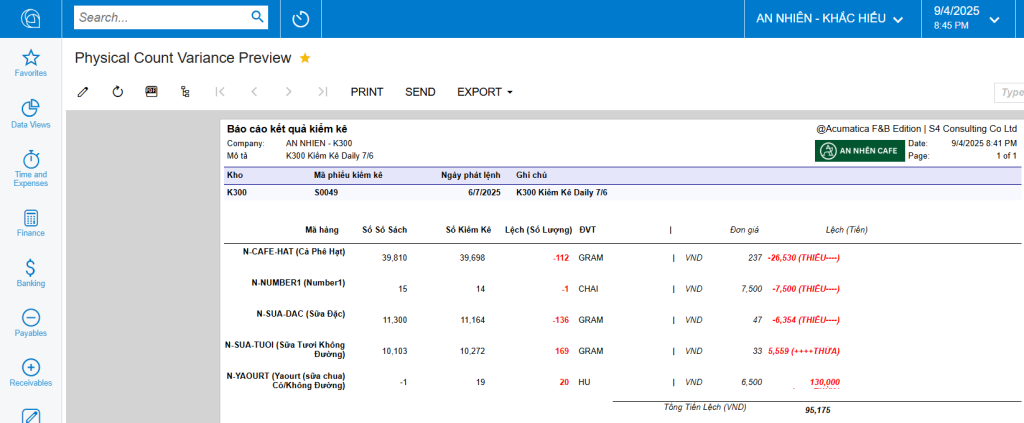Viewport: 1024px width, 423px height.
Task: Click the report groups tree icon
Action: [185, 92]
